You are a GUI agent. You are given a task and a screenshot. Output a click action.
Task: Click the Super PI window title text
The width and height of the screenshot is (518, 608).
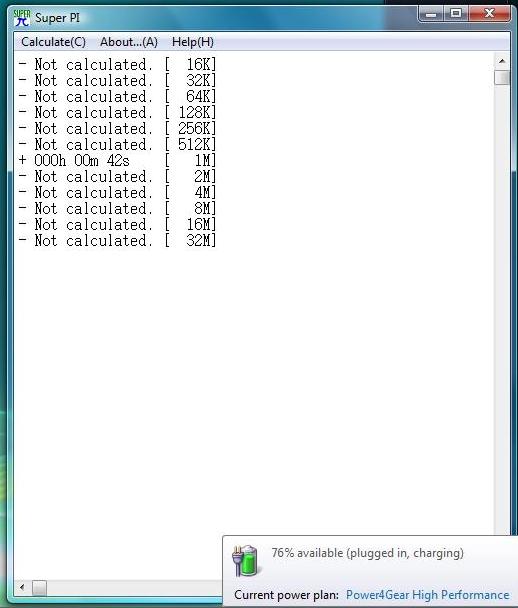(57, 18)
